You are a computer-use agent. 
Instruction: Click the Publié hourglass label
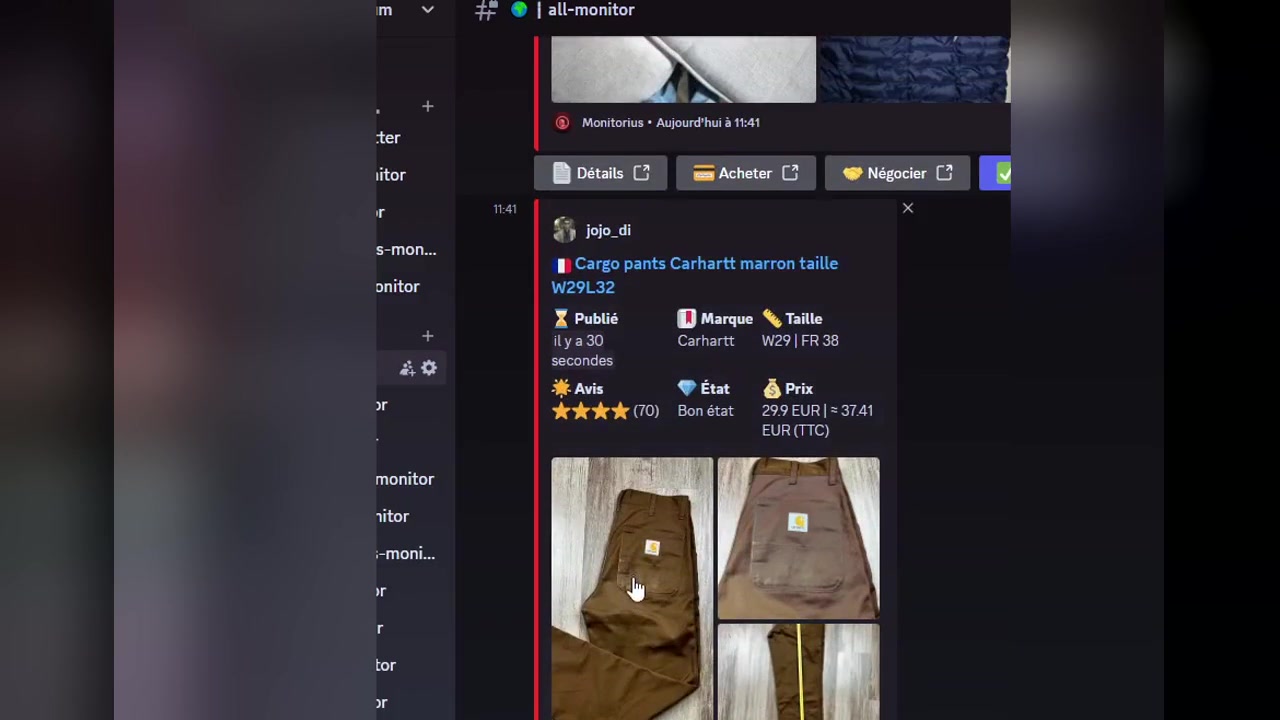[x=585, y=319]
